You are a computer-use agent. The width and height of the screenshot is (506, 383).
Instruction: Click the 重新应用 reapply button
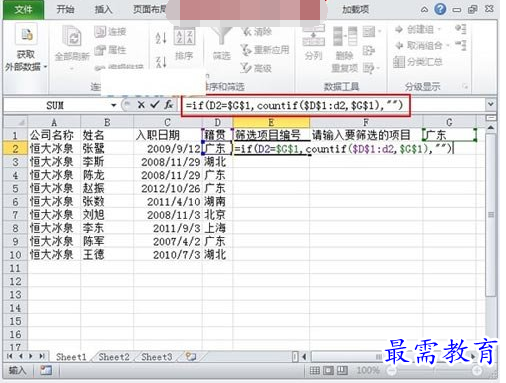tap(265, 50)
